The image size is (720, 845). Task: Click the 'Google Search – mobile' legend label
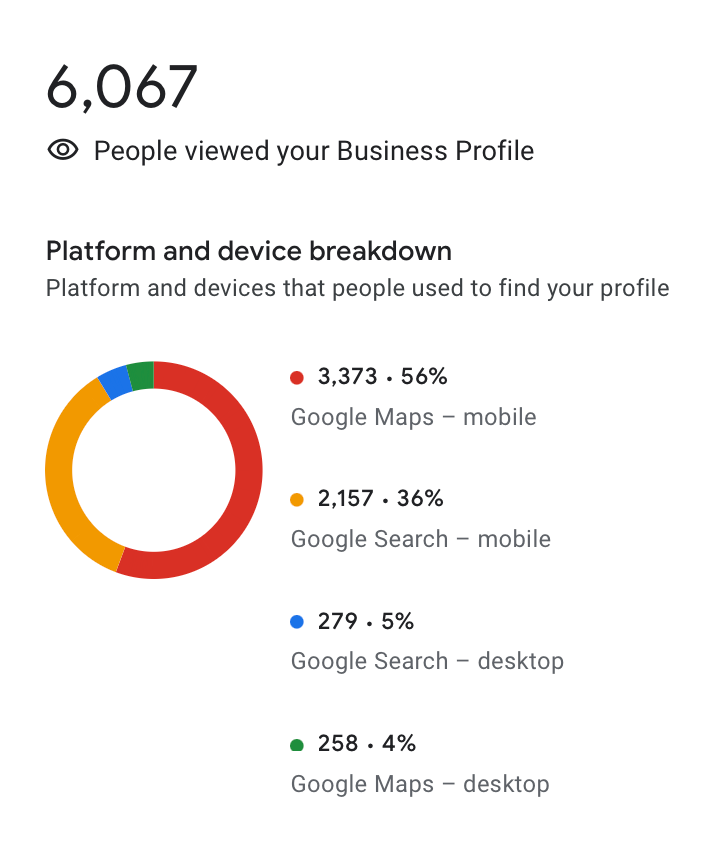pyautogui.click(x=420, y=539)
